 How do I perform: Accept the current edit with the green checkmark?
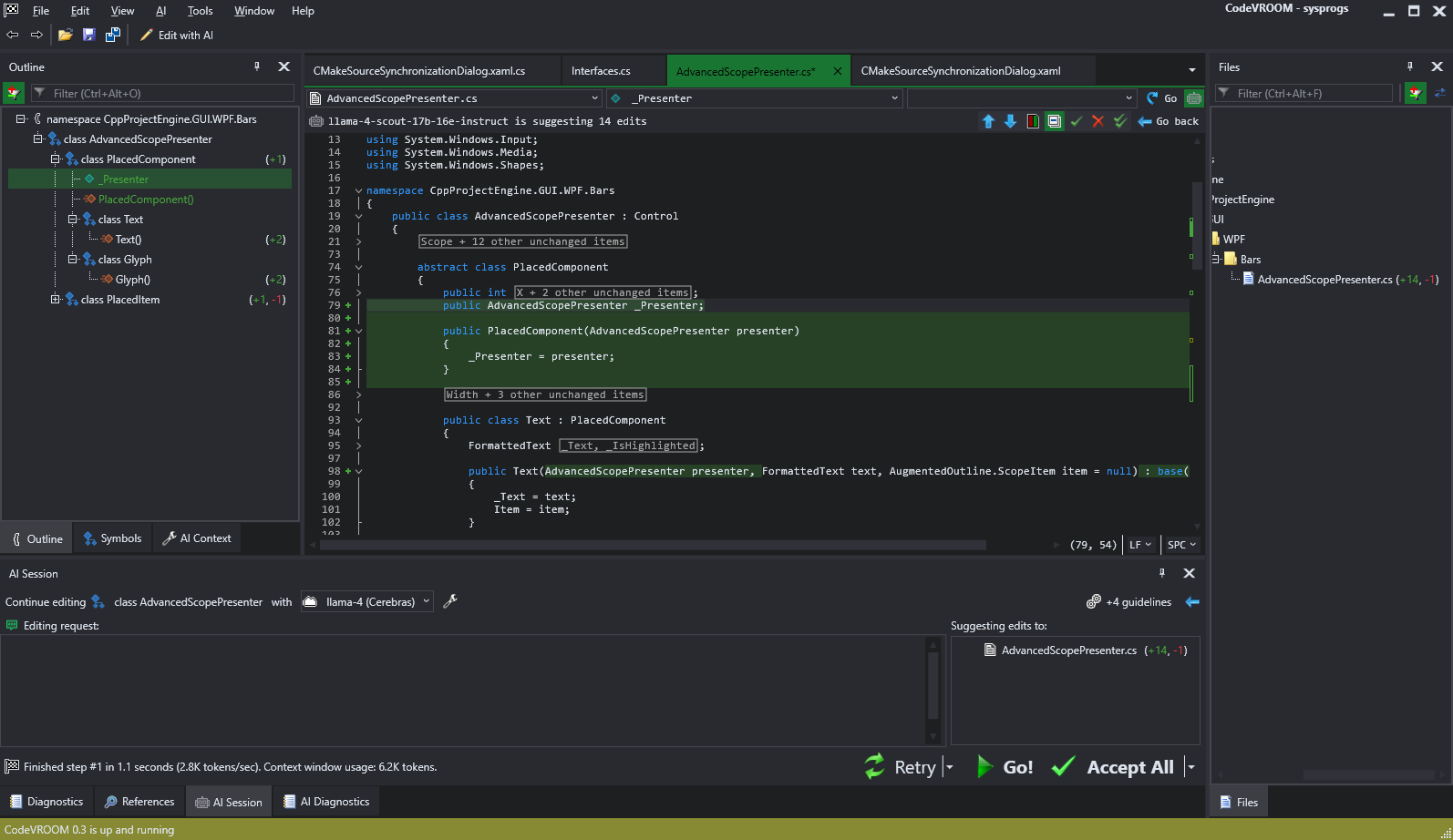1077,121
